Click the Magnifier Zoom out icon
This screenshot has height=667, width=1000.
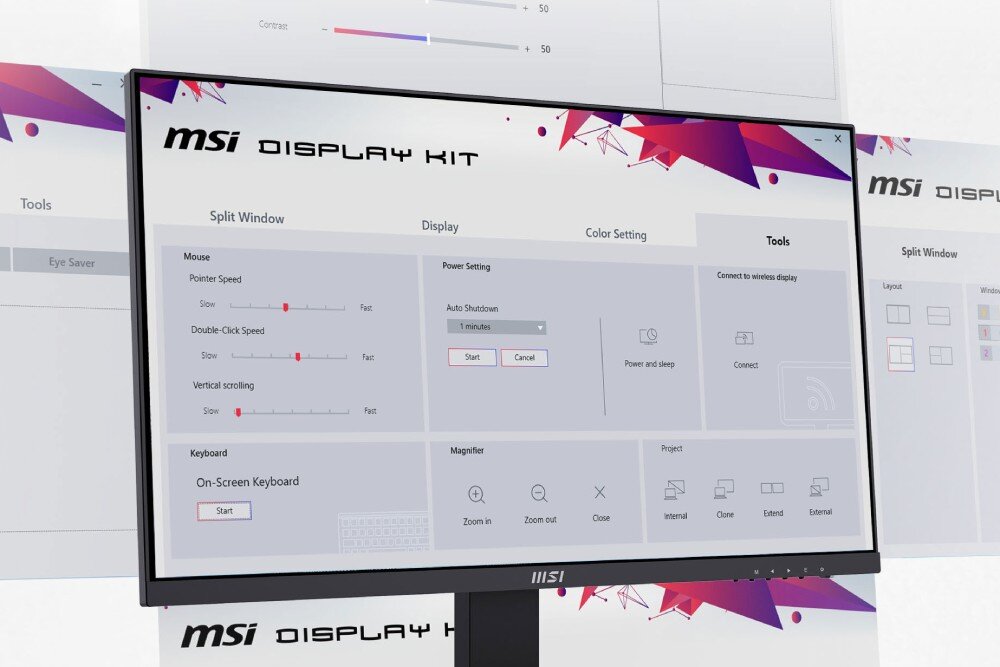[540, 494]
